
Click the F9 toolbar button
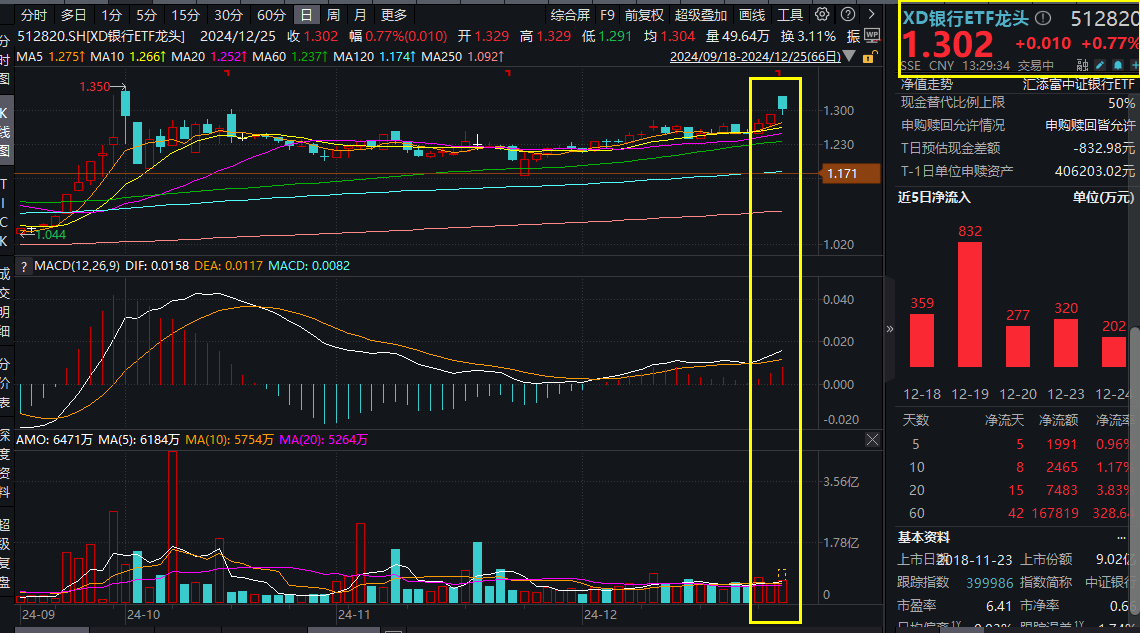coord(607,15)
